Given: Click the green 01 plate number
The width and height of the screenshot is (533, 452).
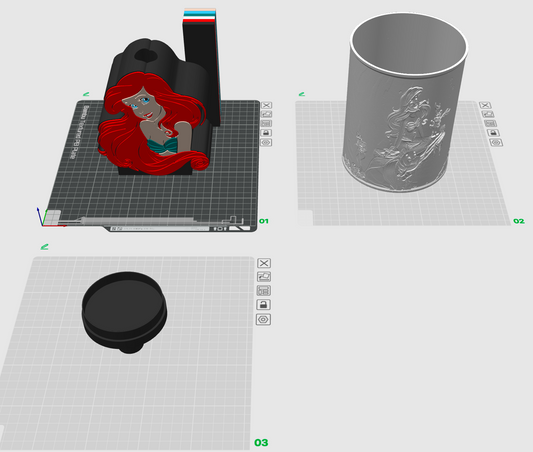Looking at the screenshot, I should [x=264, y=221].
